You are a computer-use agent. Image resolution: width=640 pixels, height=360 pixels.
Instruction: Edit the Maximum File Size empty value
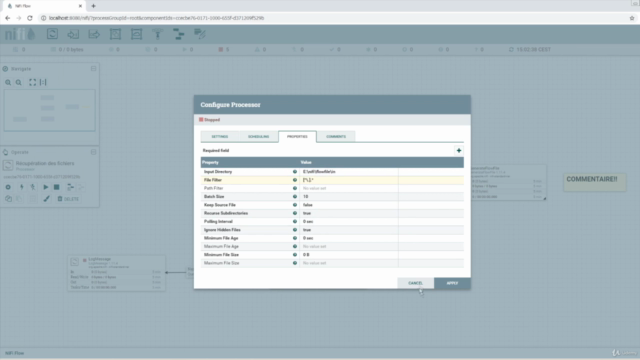coord(349,263)
